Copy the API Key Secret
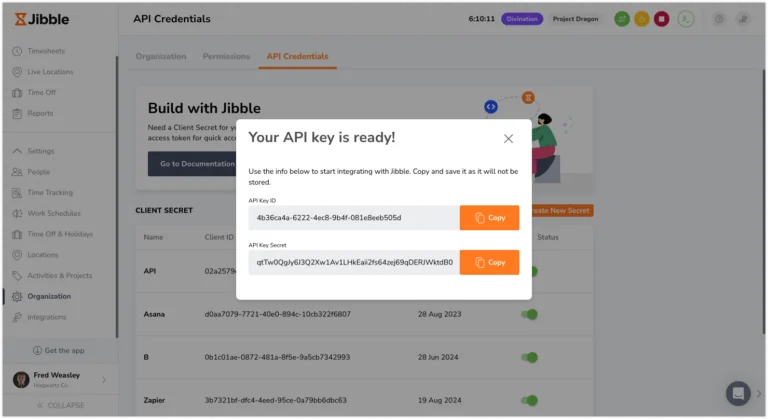Viewport: 768px width, 419px height. tap(489, 263)
